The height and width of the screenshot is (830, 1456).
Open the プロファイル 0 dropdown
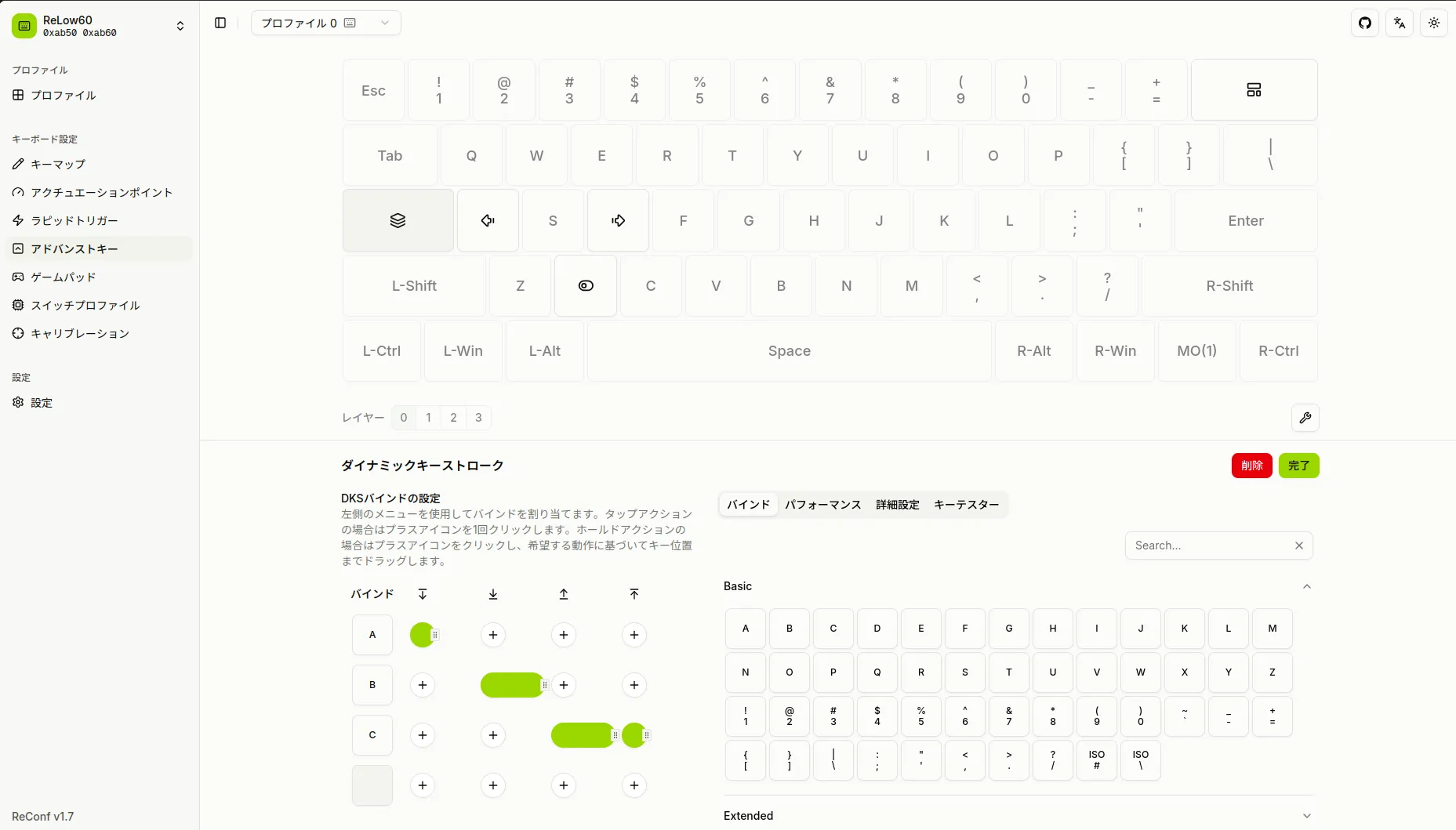[325, 23]
